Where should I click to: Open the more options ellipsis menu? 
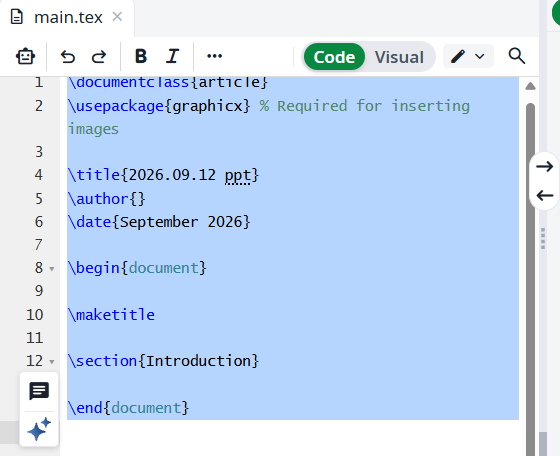tap(214, 56)
